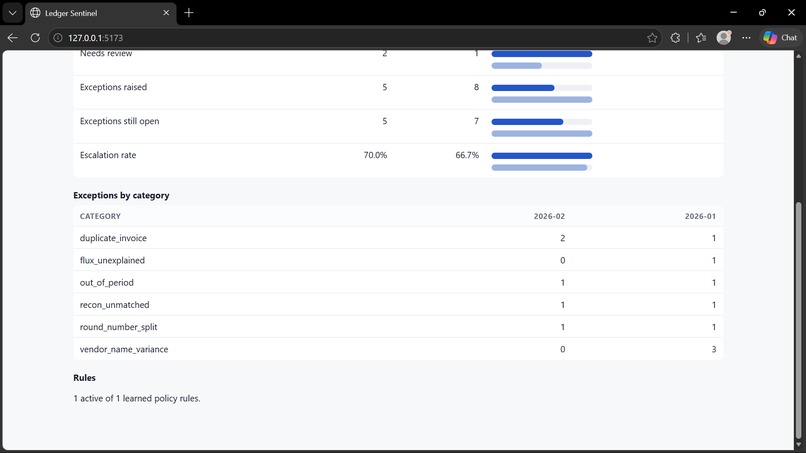Click the duplicate_invoice 2026-02 value 2
This screenshot has width=806, height=453.
point(562,238)
